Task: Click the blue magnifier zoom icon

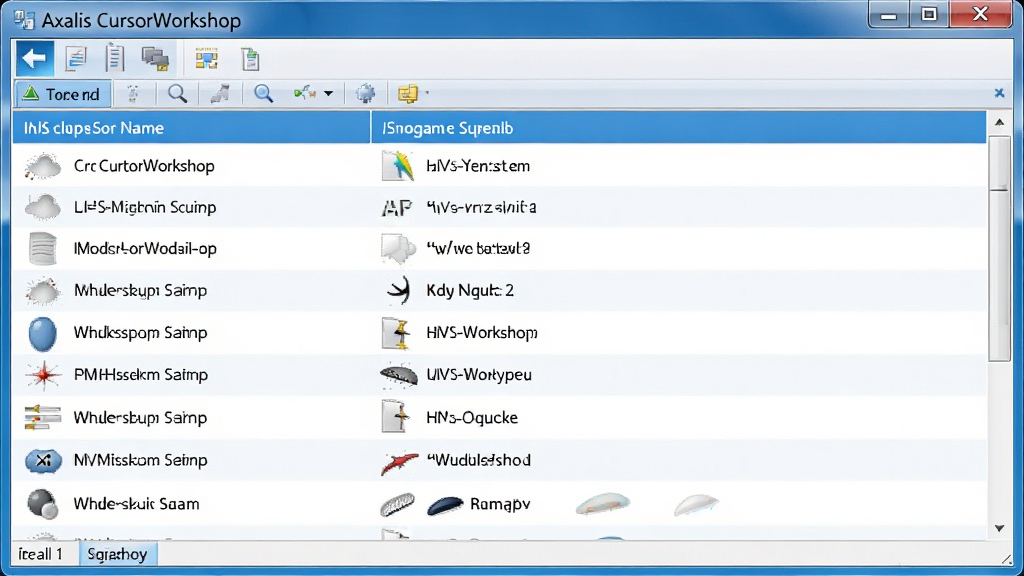Action: (263, 94)
